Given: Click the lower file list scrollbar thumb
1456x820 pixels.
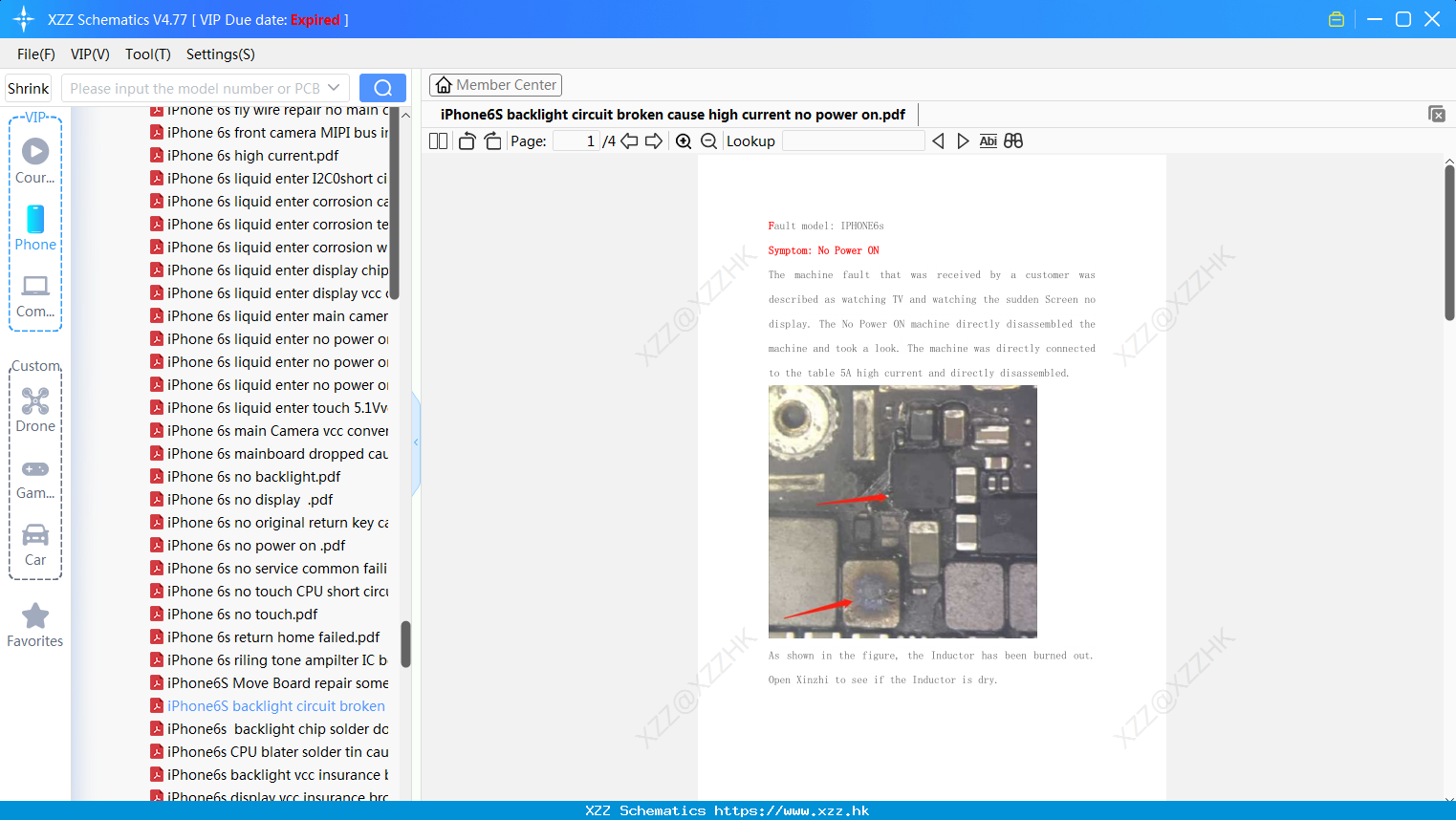Looking at the screenshot, I should pyautogui.click(x=405, y=644).
